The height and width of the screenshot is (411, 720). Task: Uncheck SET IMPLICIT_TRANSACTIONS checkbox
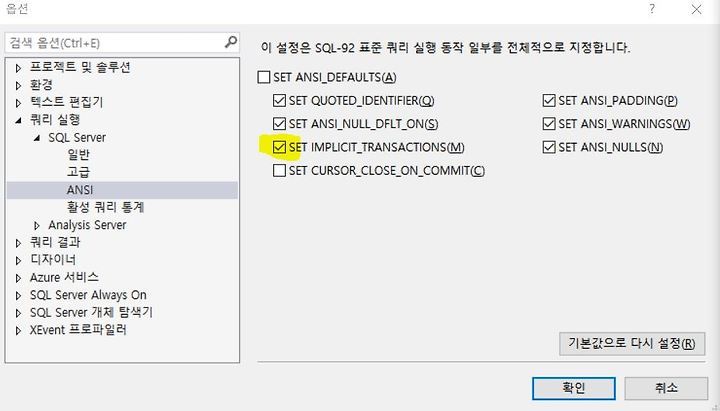click(279, 147)
